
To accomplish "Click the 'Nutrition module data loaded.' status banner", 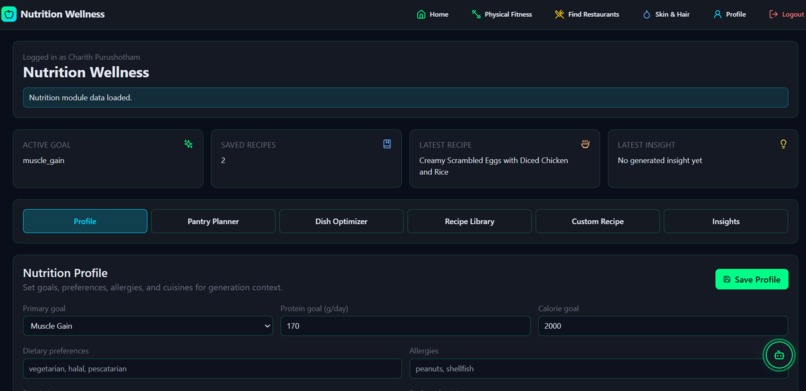I will pyautogui.click(x=406, y=98).
